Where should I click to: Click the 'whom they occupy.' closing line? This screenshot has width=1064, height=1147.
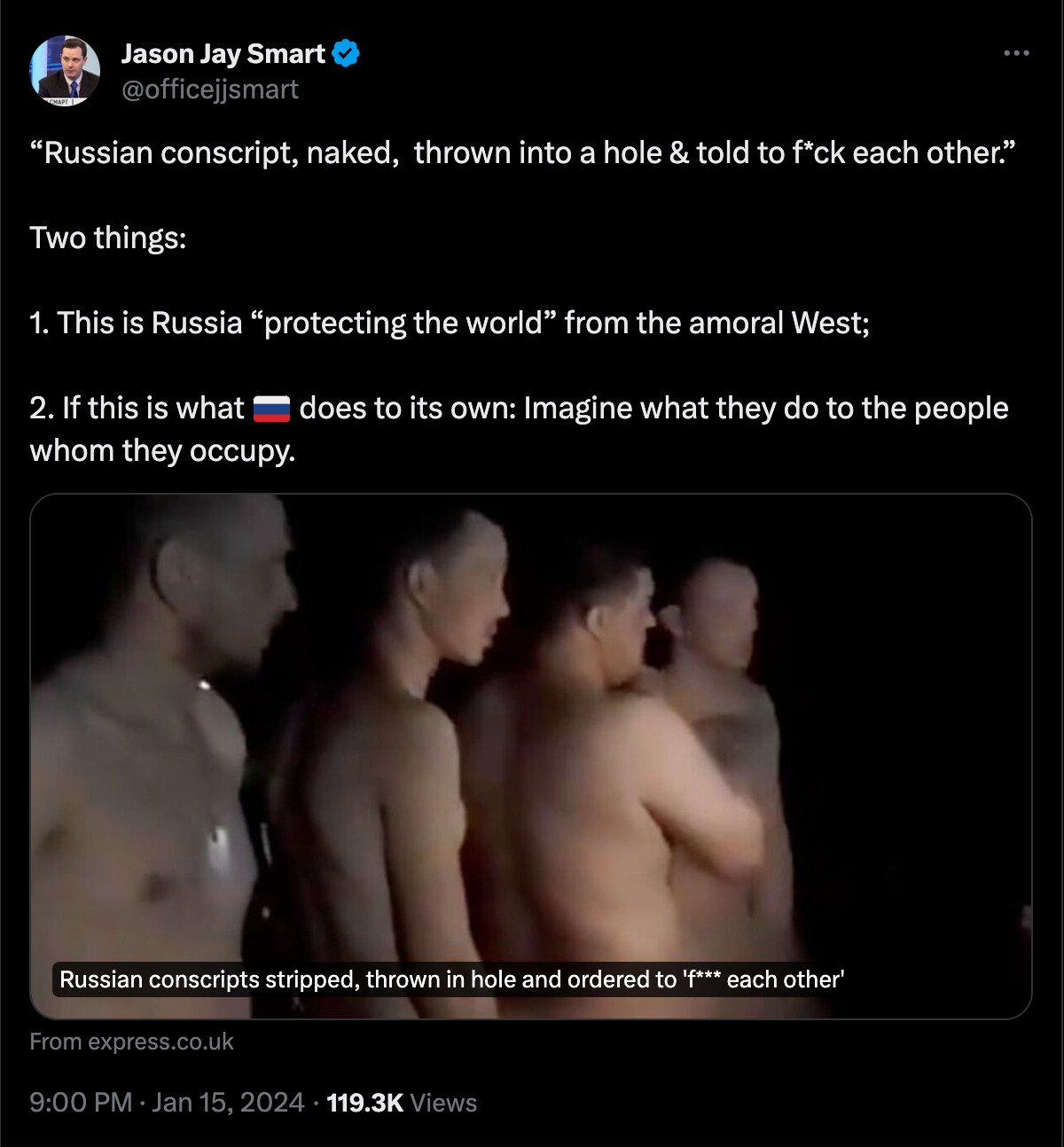pos(162,451)
